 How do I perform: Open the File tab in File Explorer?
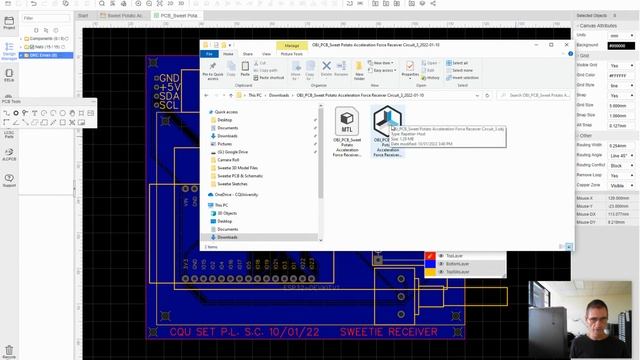[209, 54]
